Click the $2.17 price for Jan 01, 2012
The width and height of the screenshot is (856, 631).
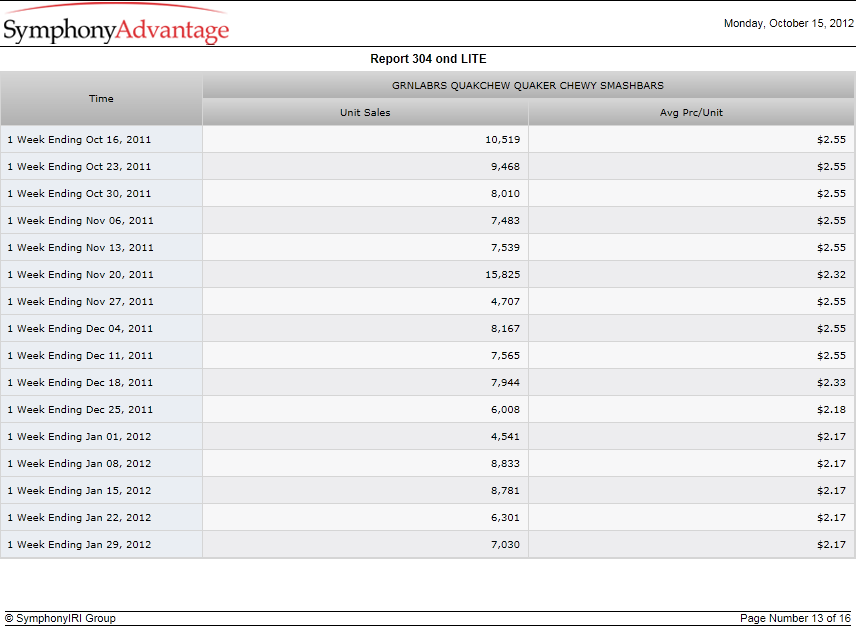(831, 437)
